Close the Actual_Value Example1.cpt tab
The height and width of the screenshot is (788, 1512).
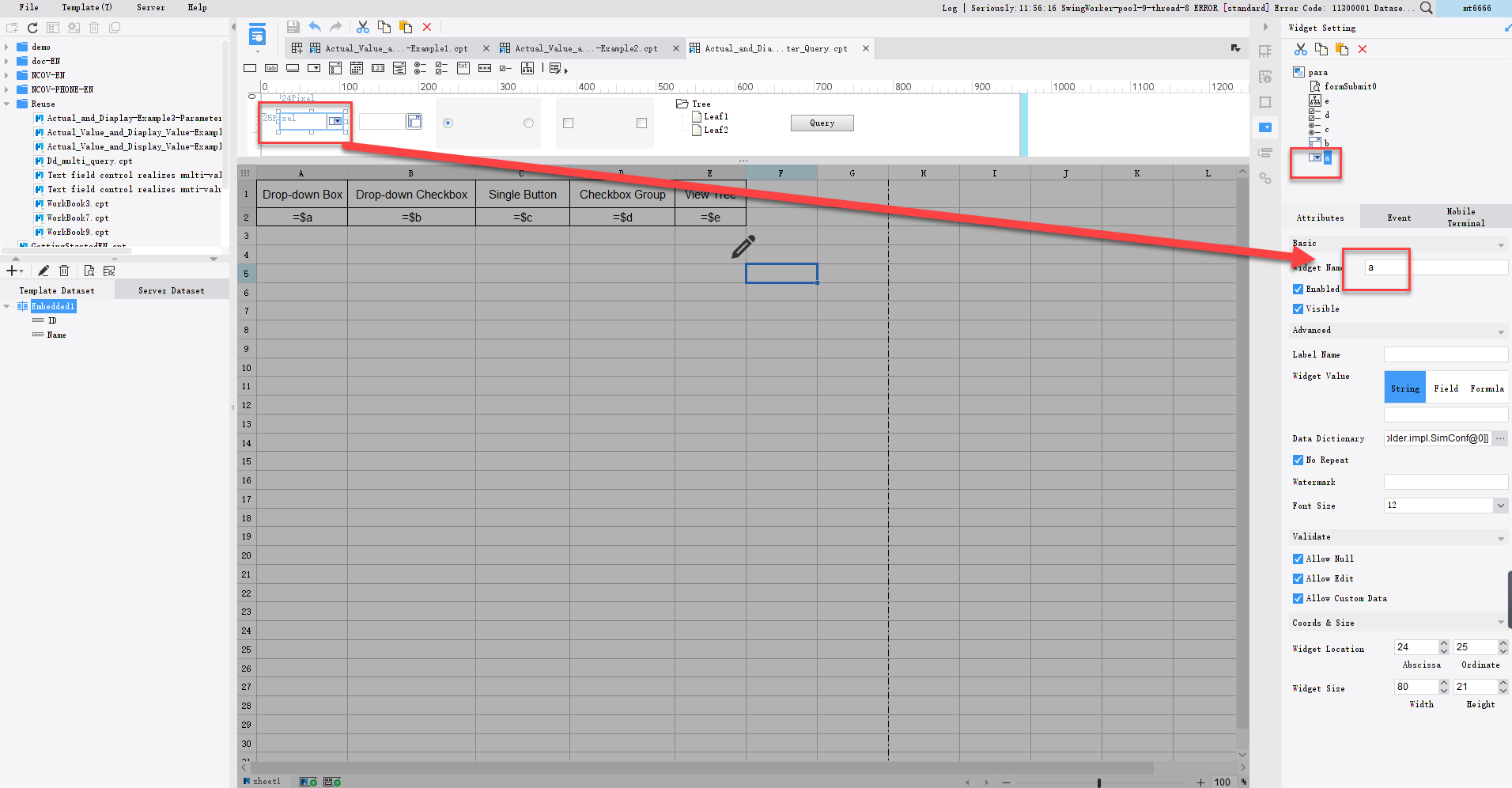point(486,49)
